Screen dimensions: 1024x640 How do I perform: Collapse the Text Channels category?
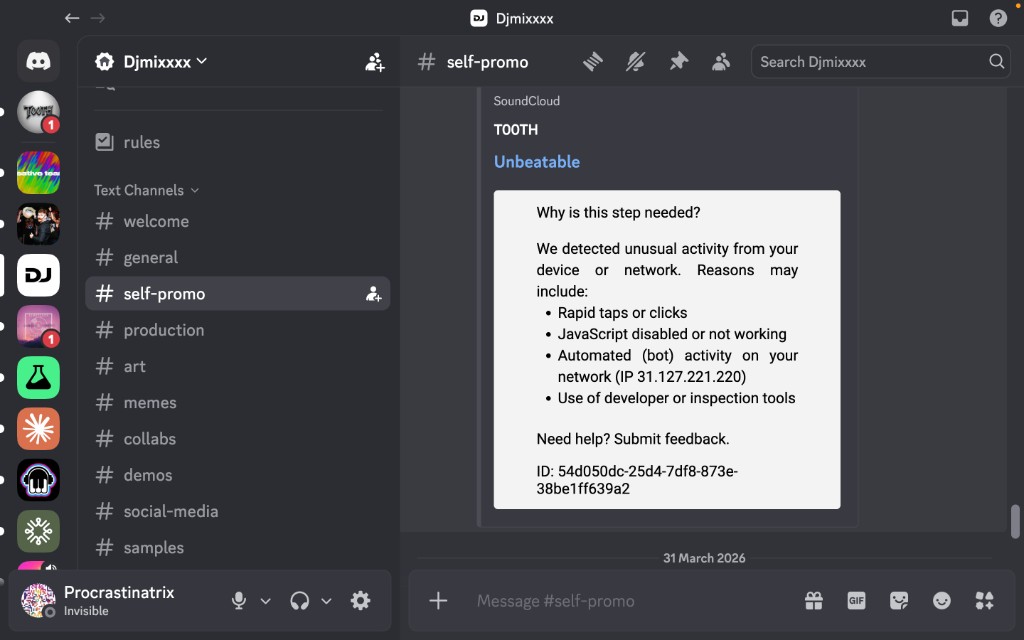[146, 190]
